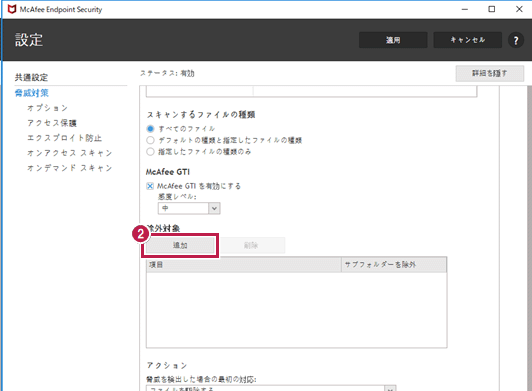Image resolution: width=532 pixels, height=391 pixels.
Task: Click the McAfee shield logo in title bar
Action: [12, 9]
